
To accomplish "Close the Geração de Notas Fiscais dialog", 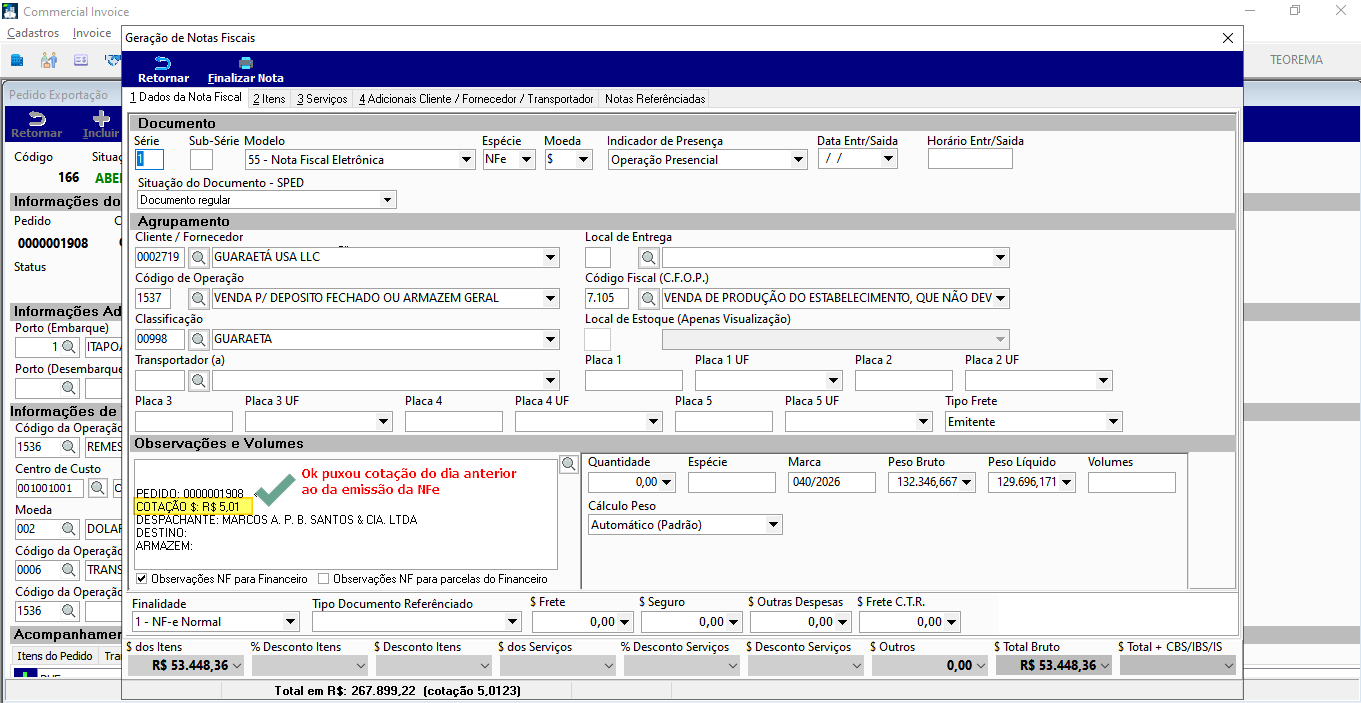I will coord(1228,38).
